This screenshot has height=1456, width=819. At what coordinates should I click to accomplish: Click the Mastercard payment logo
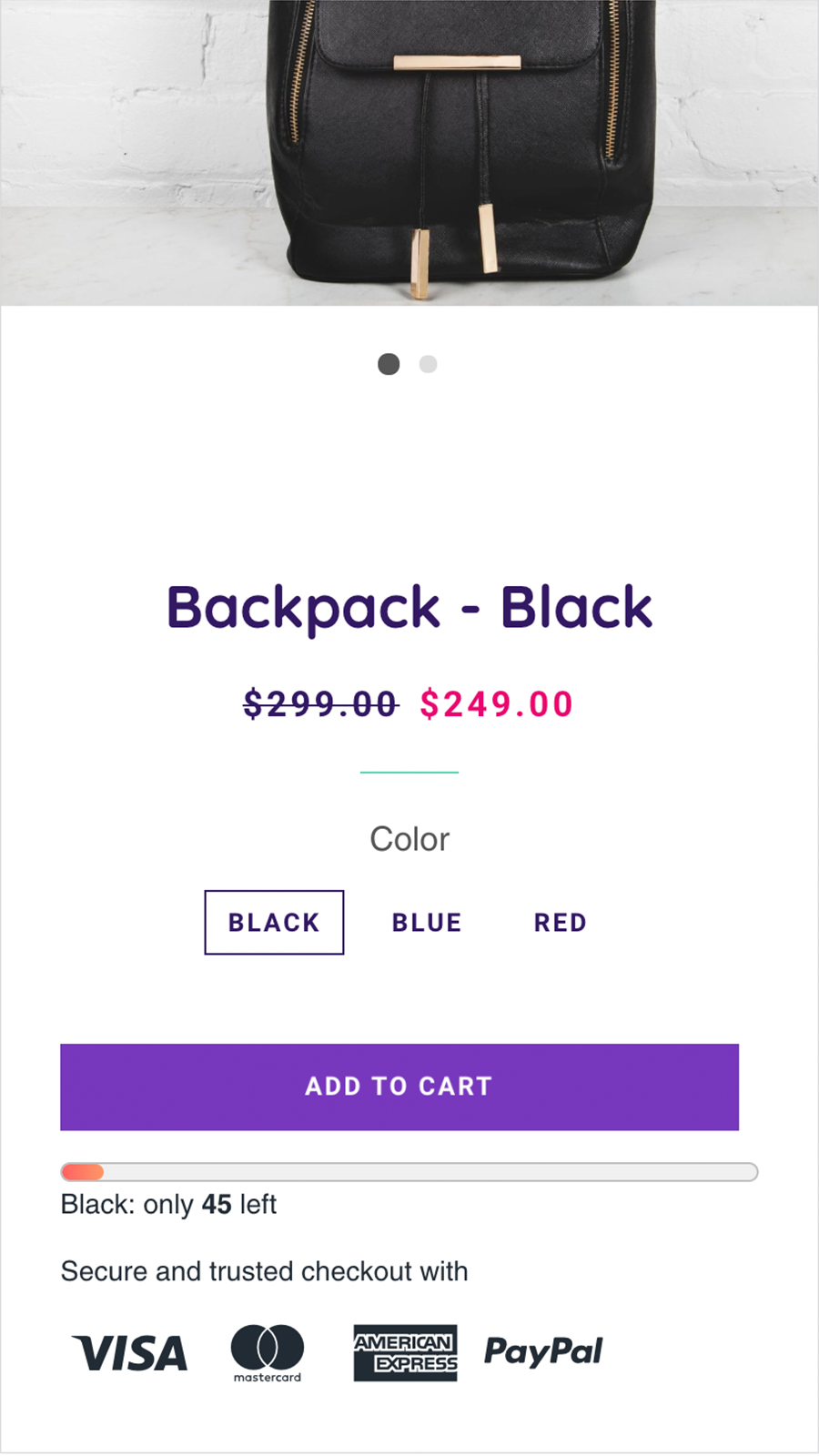tap(267, 1352)
